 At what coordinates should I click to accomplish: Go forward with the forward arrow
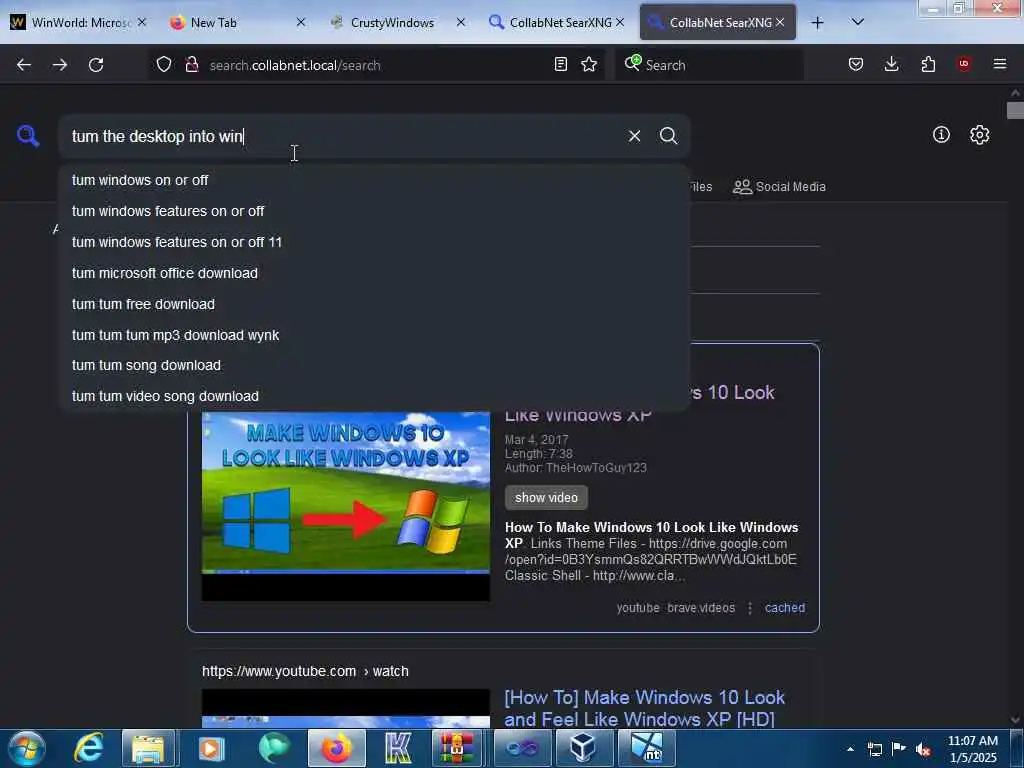pyautogui.click(x=60, y=65)
